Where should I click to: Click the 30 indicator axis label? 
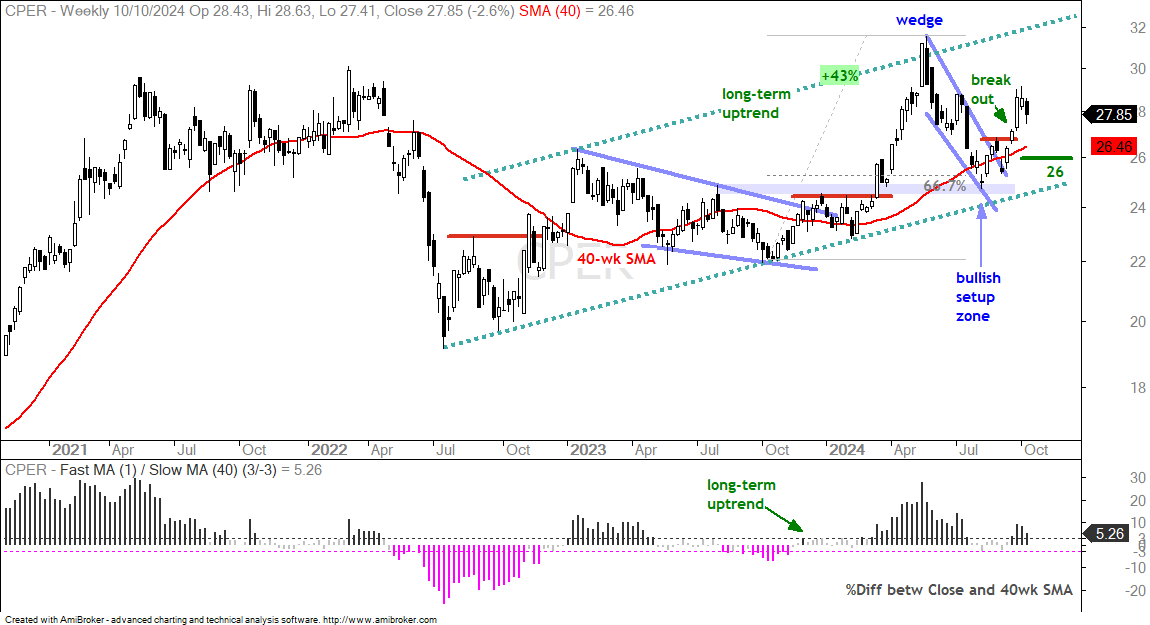tap(1138, 478)
